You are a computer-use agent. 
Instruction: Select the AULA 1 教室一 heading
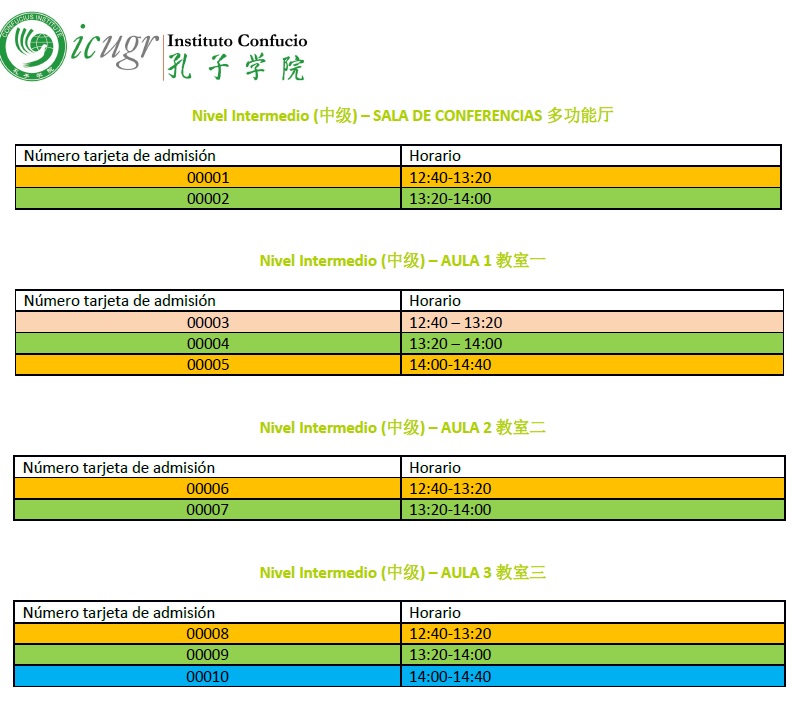[x=402, y=260]
